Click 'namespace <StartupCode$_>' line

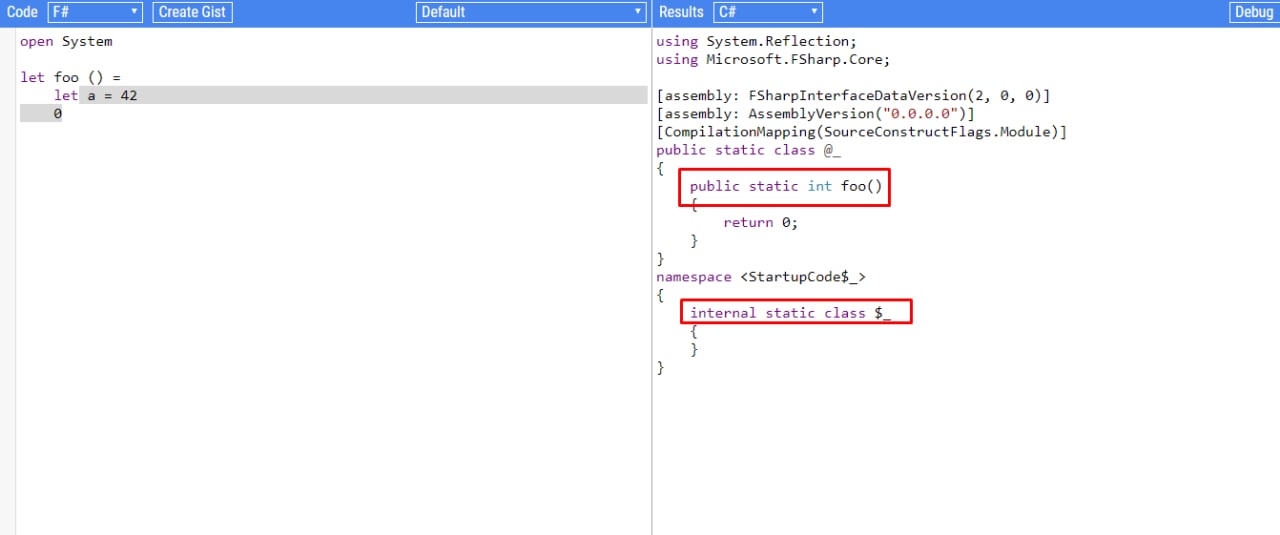(x=761, y=276)
